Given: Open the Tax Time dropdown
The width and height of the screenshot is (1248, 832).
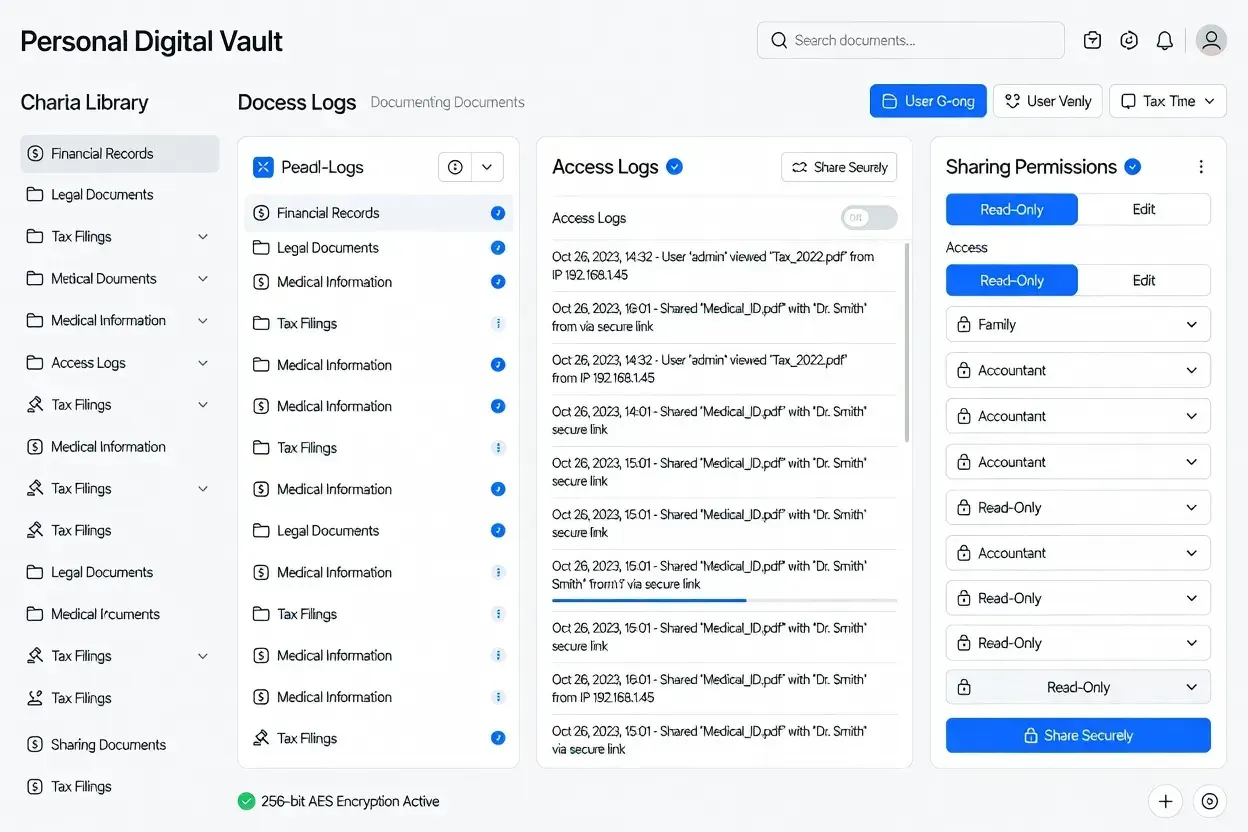Looking at the screenshot, I should (1168, 101).
